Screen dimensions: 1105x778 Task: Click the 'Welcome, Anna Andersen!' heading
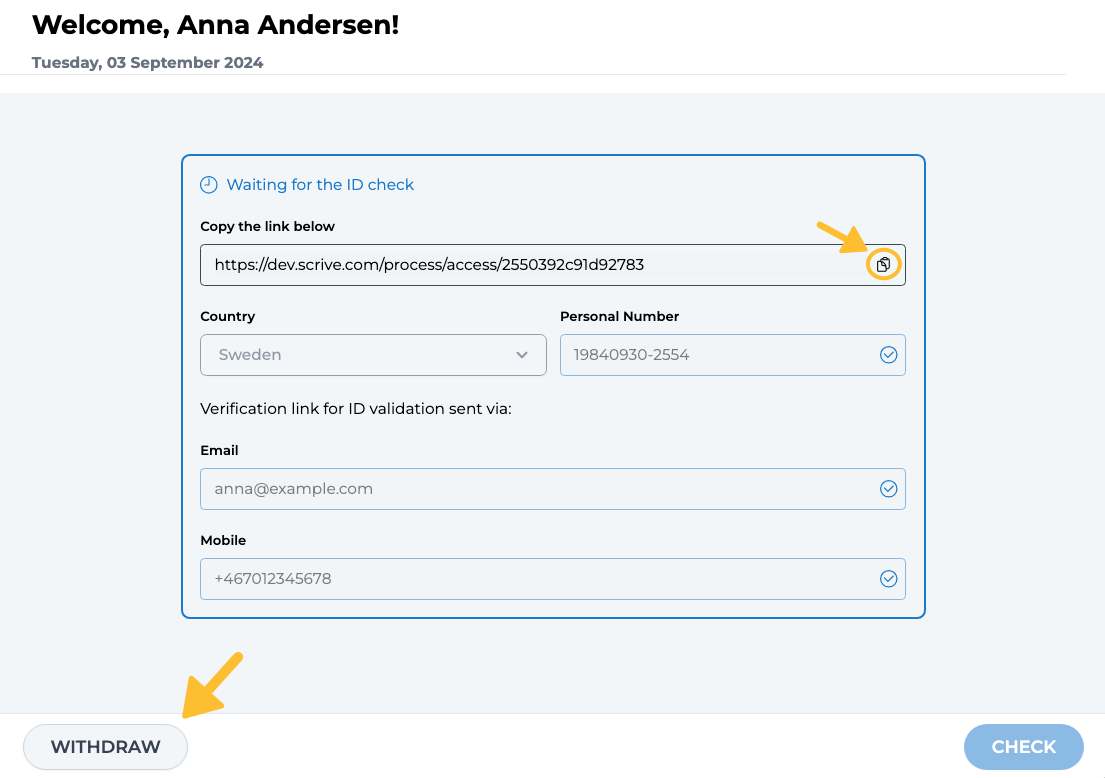(x=215, y=25)
